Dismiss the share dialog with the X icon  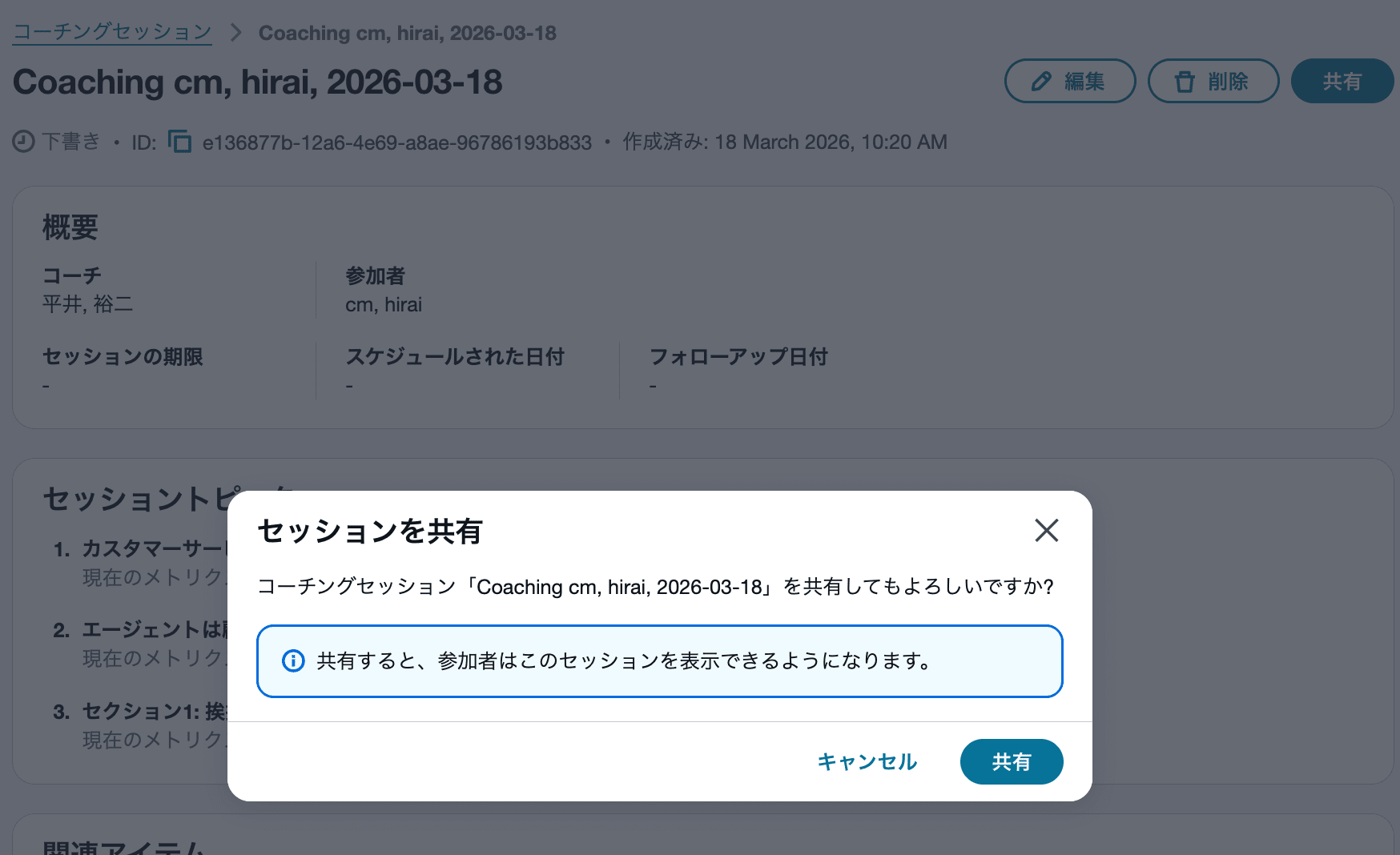[x=1047, y=531]
